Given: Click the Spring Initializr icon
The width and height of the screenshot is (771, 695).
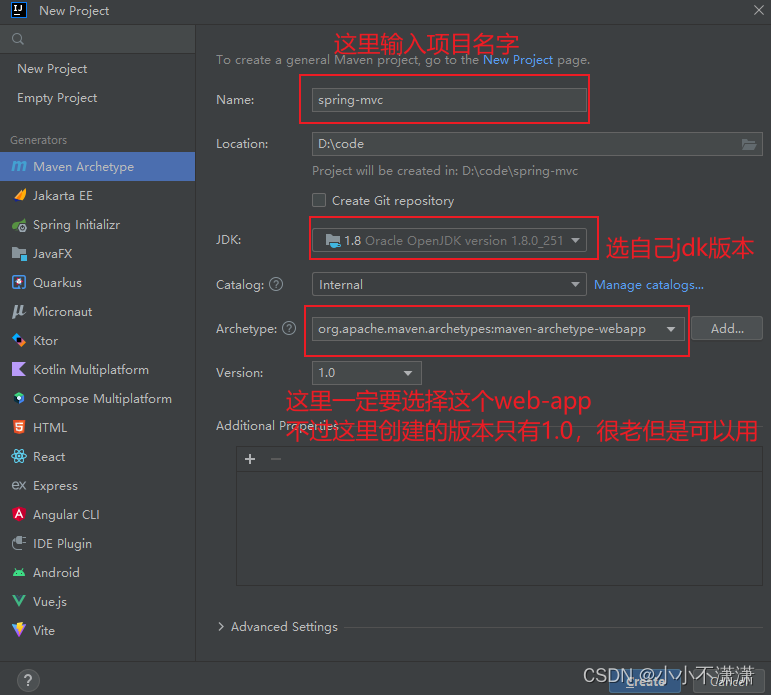Looking at the screenshot, I should pos(19,225).
